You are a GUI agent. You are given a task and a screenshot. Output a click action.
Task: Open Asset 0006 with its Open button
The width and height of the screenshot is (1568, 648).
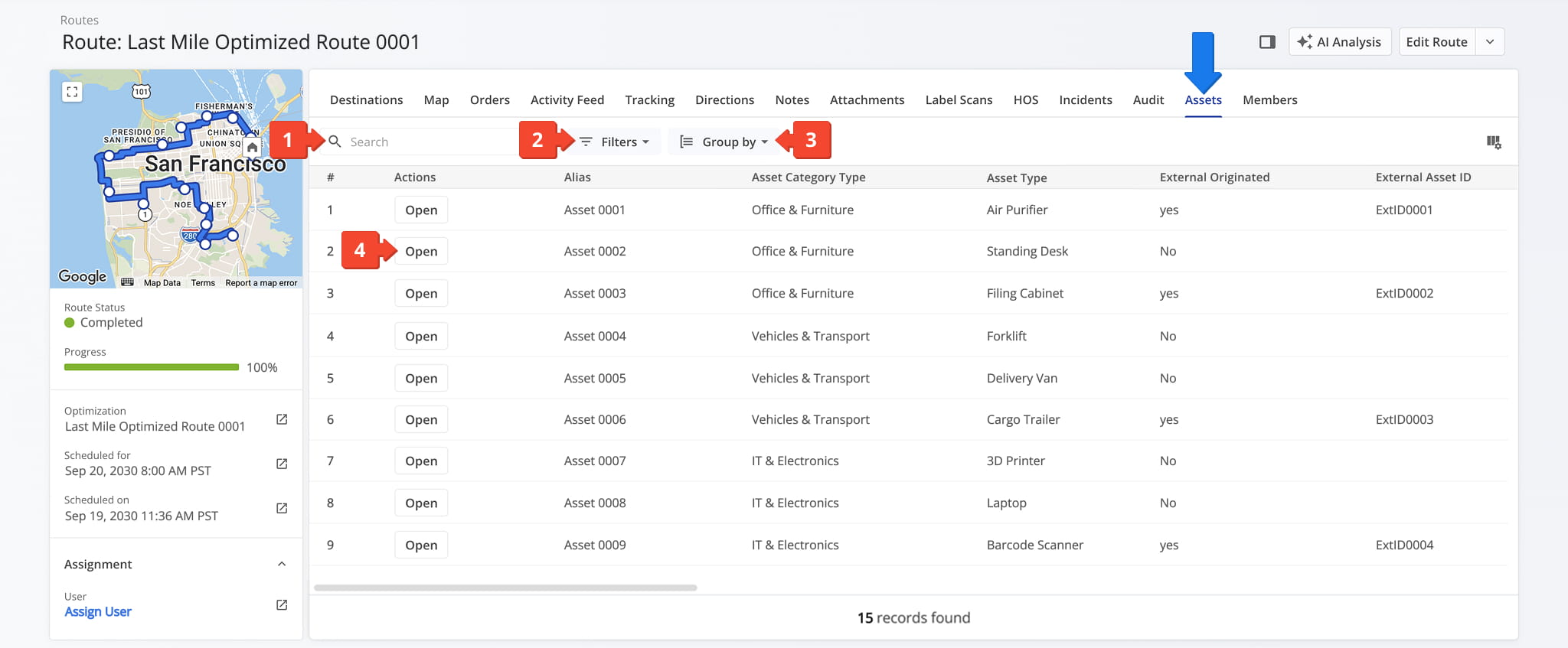421,419
